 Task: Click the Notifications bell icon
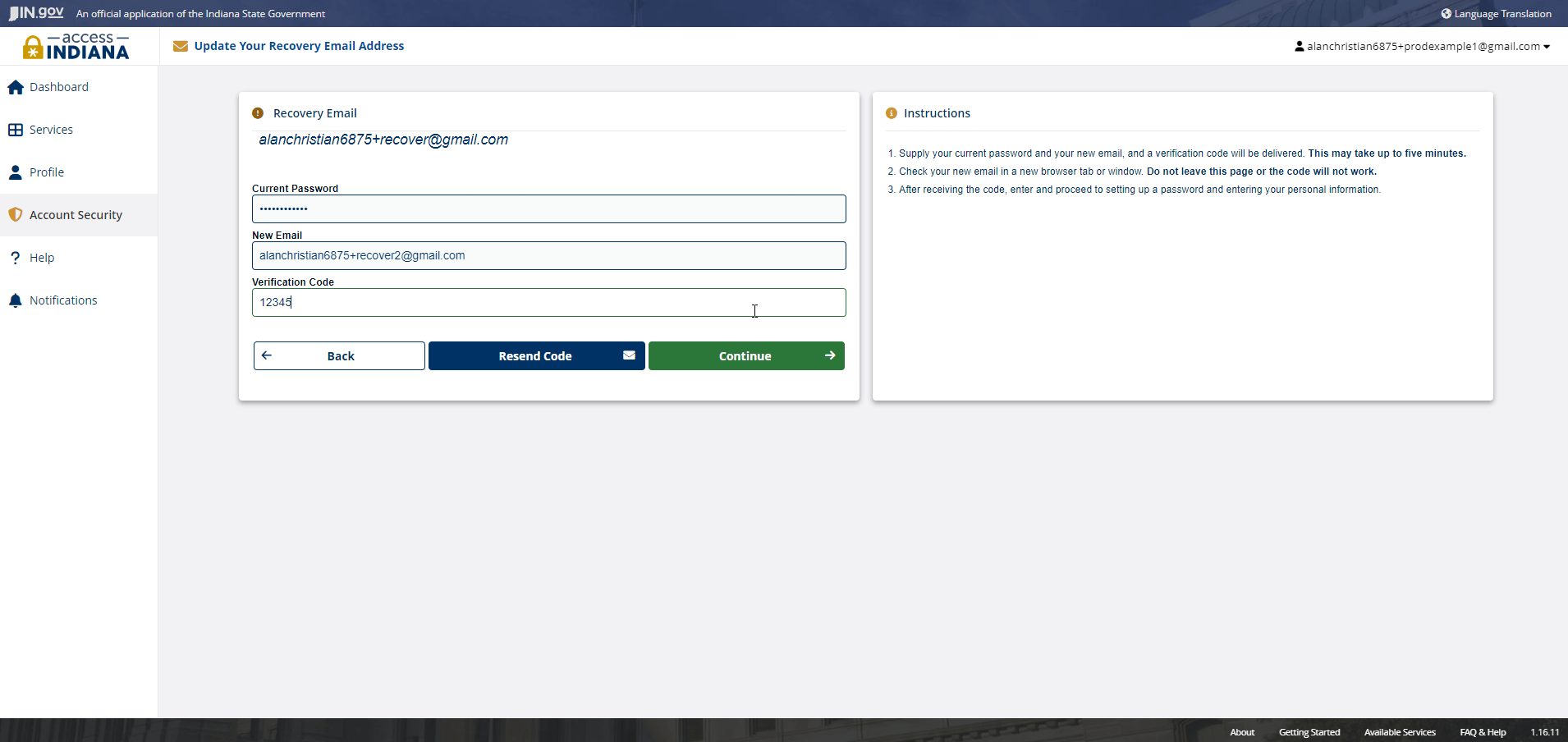(16, 300)
